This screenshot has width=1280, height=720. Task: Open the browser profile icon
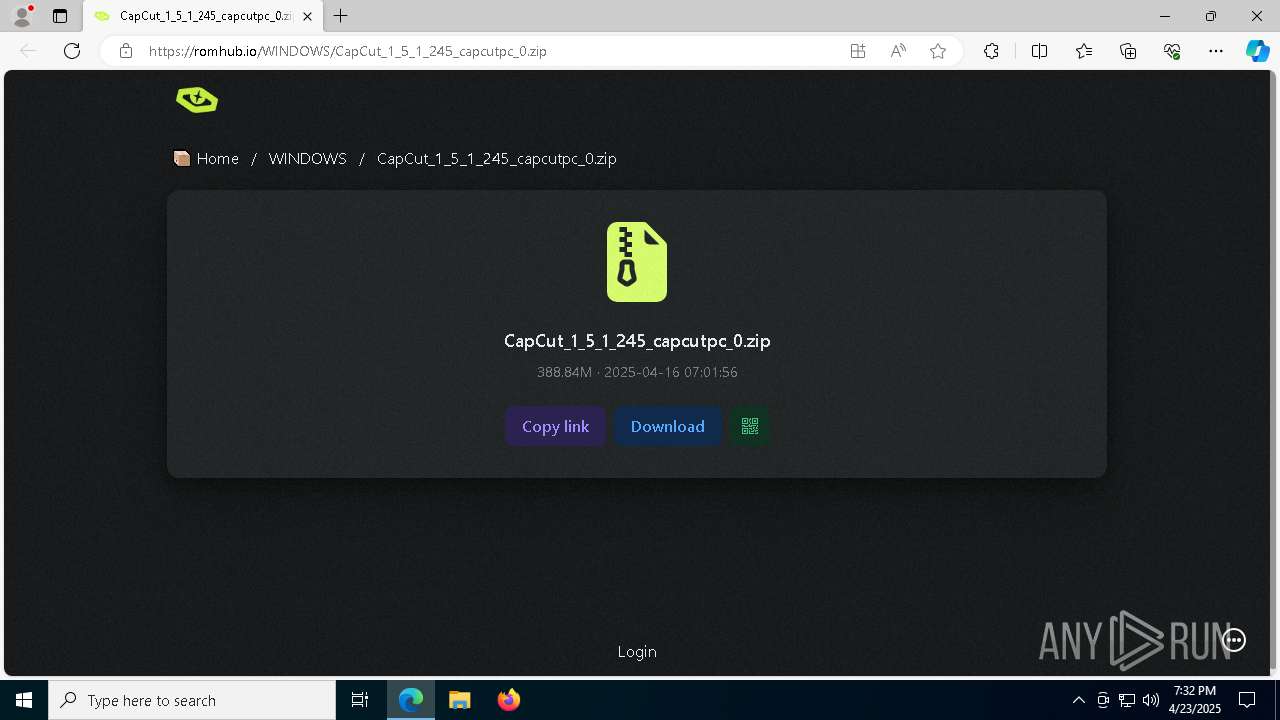point(22,16)
